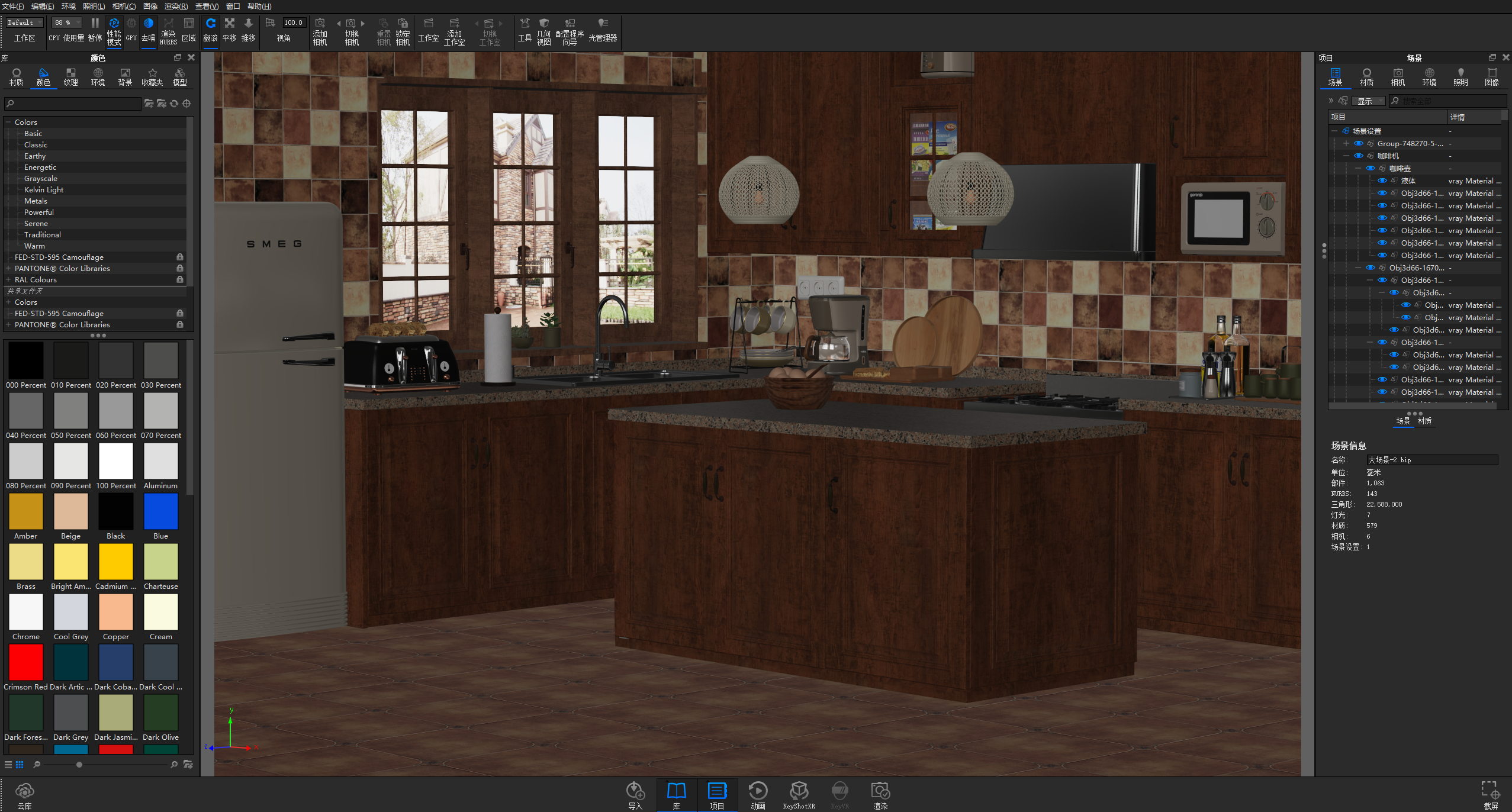Select the Crimson Red color swatch
The width and height of the screenshot is (1512, 812).
(25, 661)
